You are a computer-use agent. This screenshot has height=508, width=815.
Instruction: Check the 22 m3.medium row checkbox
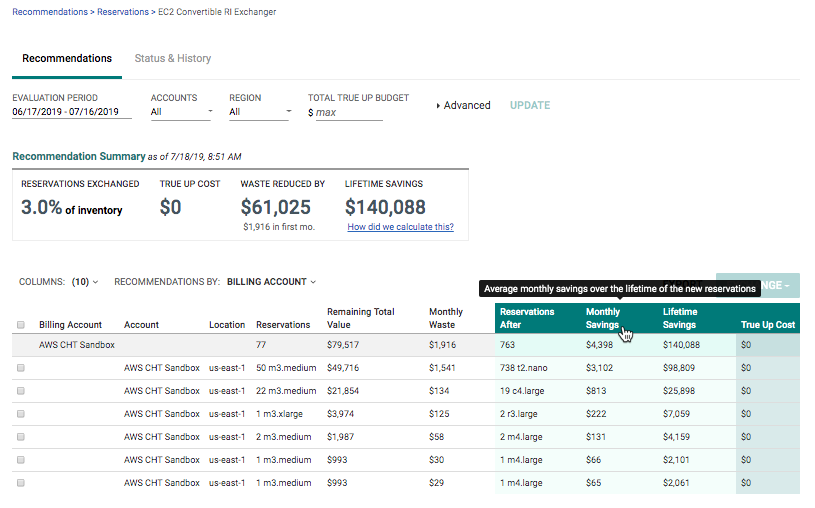21,391
